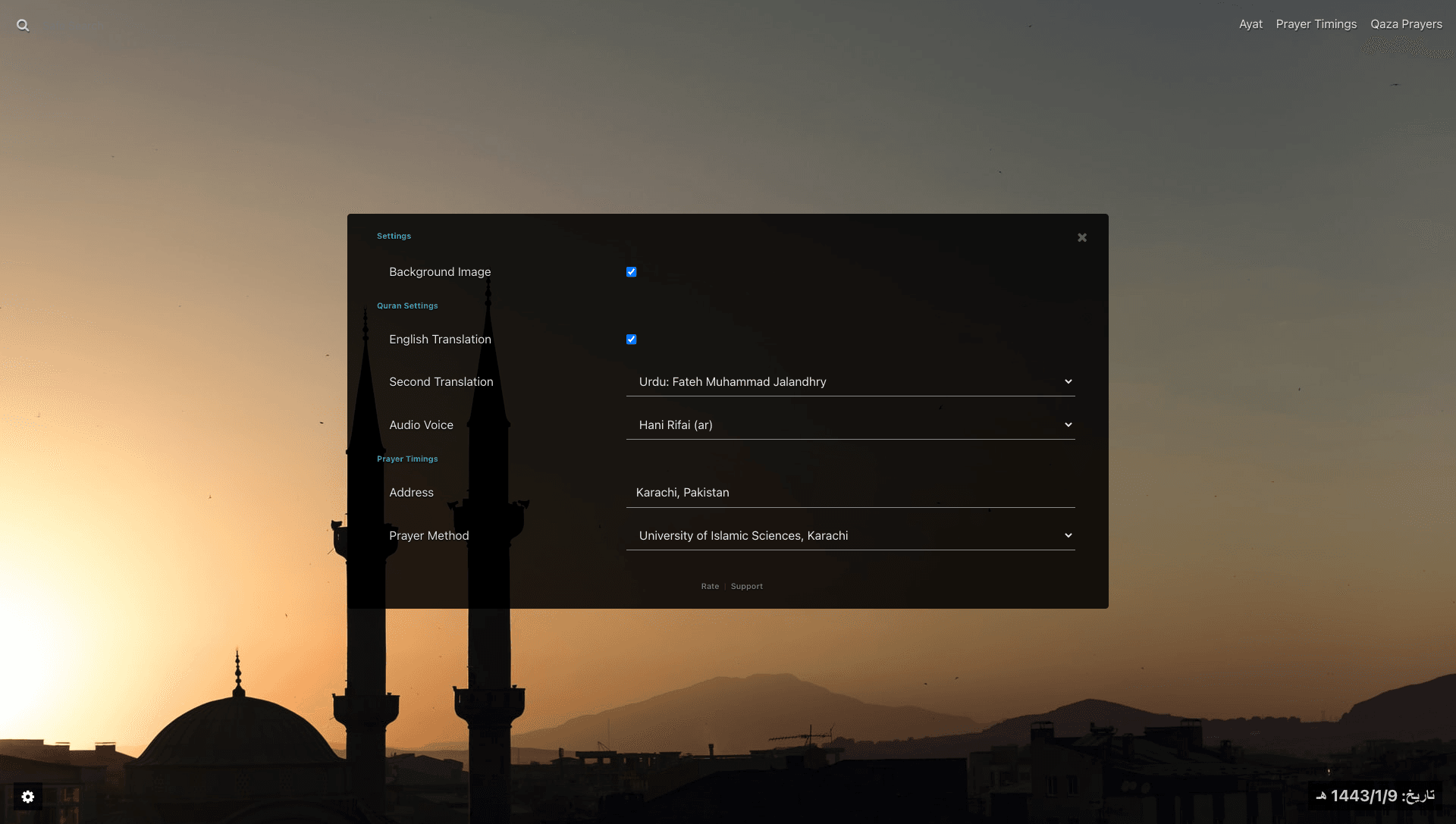This screenshot has width=1456, height=824.
Task: Click the English Translation label
Action: tap(440, 340)
